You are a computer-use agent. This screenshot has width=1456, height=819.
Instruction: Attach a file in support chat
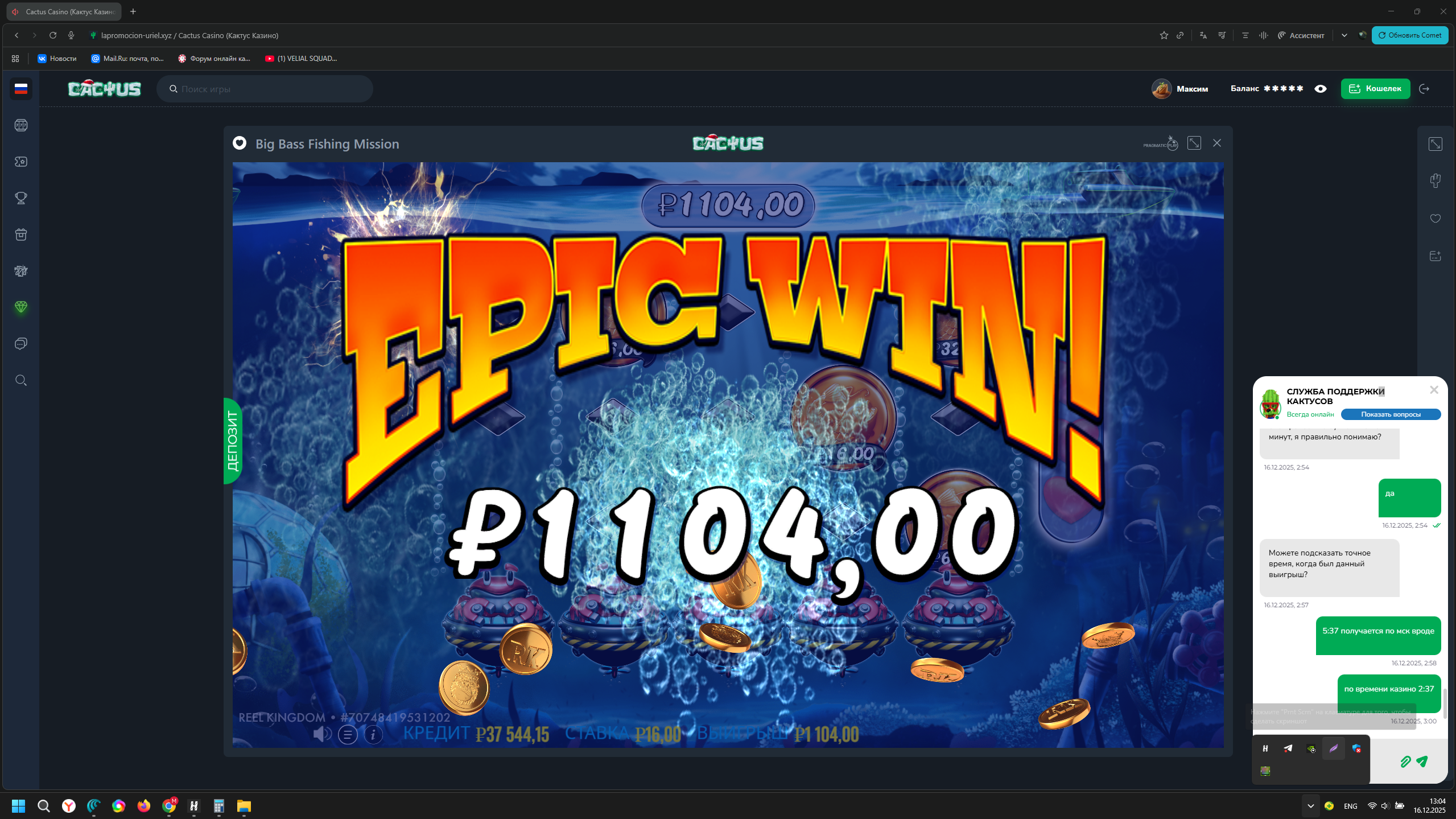pyautogui.click(x=1405, y=762)
